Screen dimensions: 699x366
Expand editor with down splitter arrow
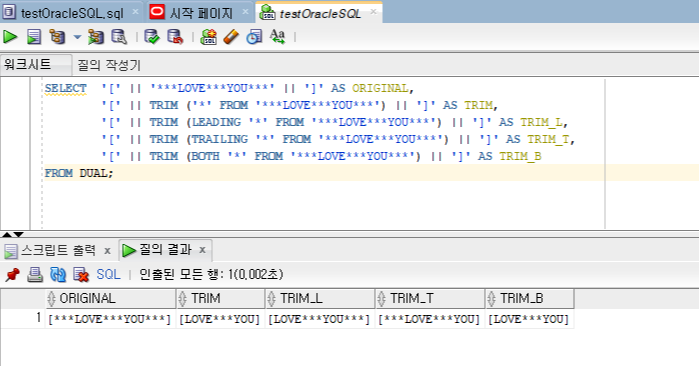(x=18, y=234)
